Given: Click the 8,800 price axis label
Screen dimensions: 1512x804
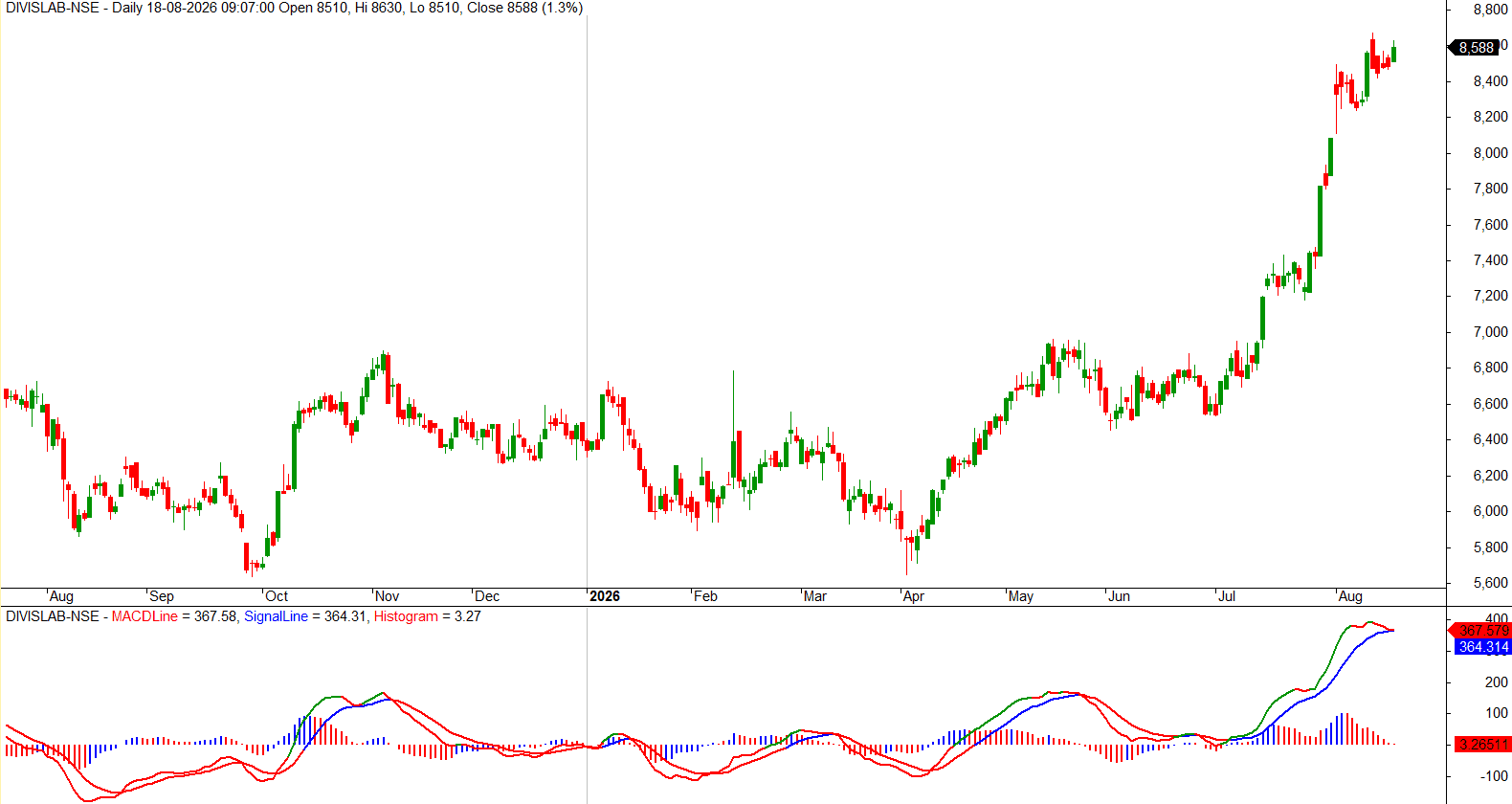Looking at the screenshot, I should (1491, 10).
